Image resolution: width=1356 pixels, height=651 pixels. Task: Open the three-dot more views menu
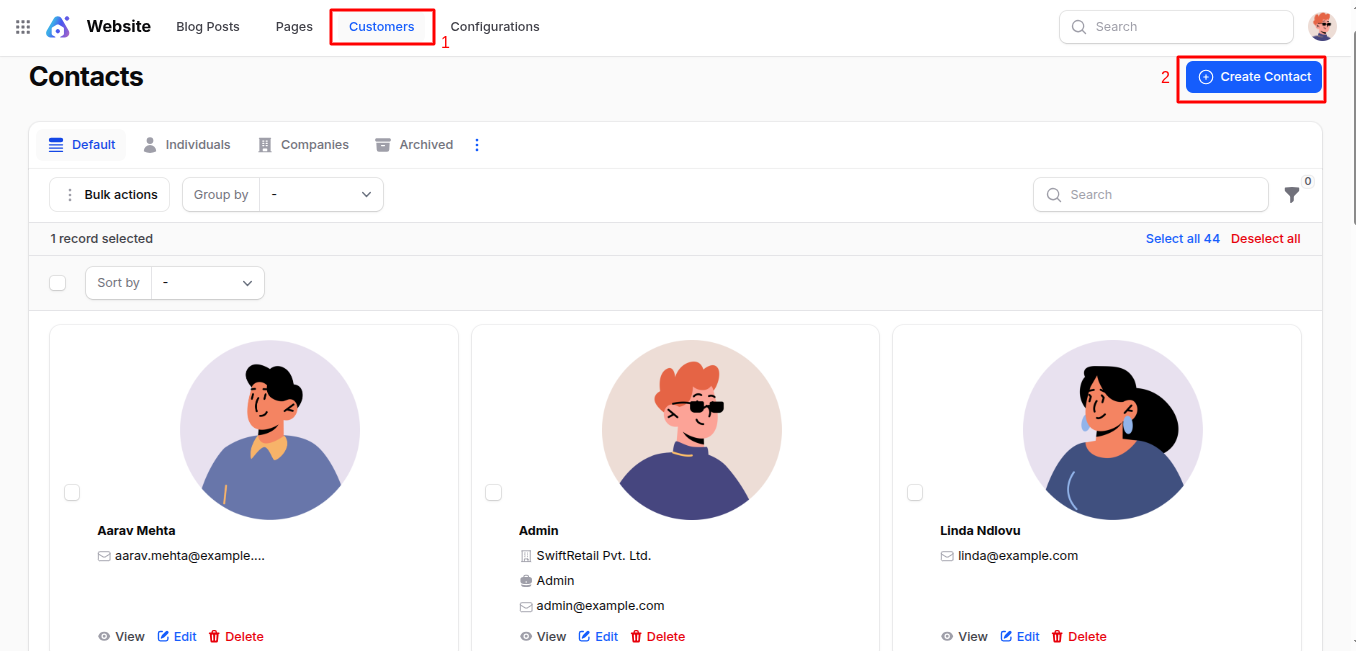coord(476,145)
